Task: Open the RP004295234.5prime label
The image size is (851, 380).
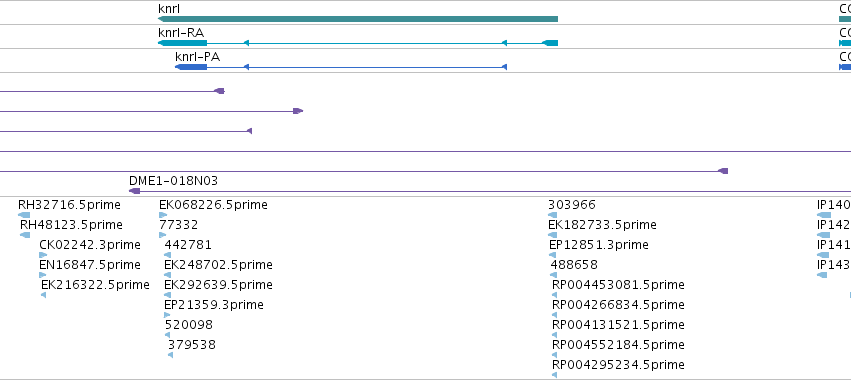Action: click(x=618, y=364)
